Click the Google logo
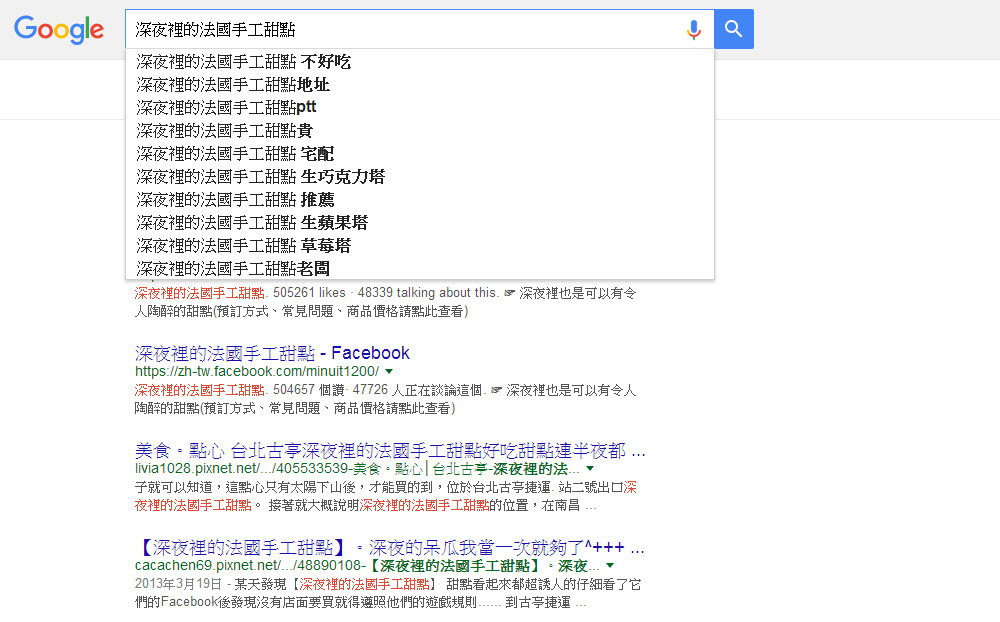Image resolution: width=1000 pixels, height=622 pixels. click(59, 29)
